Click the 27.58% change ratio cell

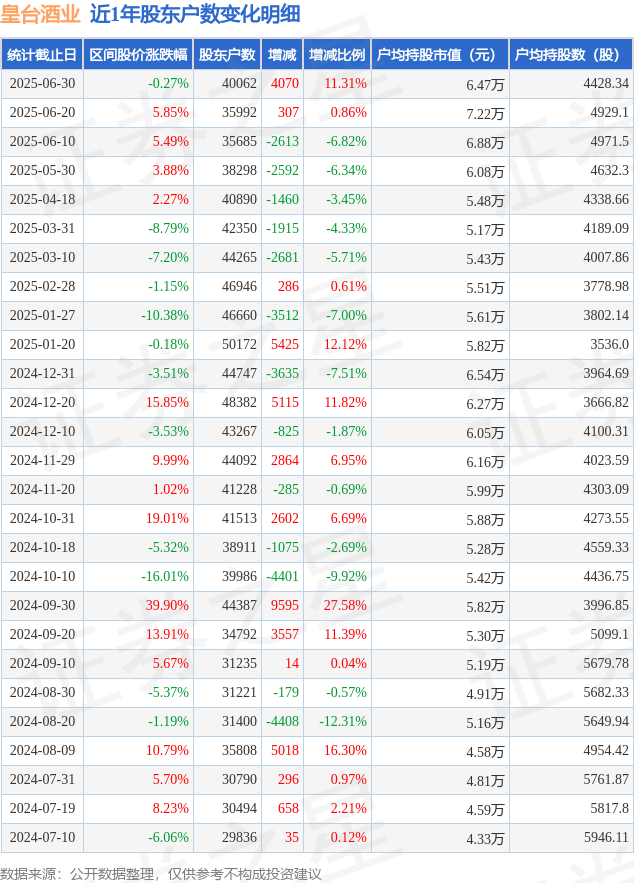[345, 605]
